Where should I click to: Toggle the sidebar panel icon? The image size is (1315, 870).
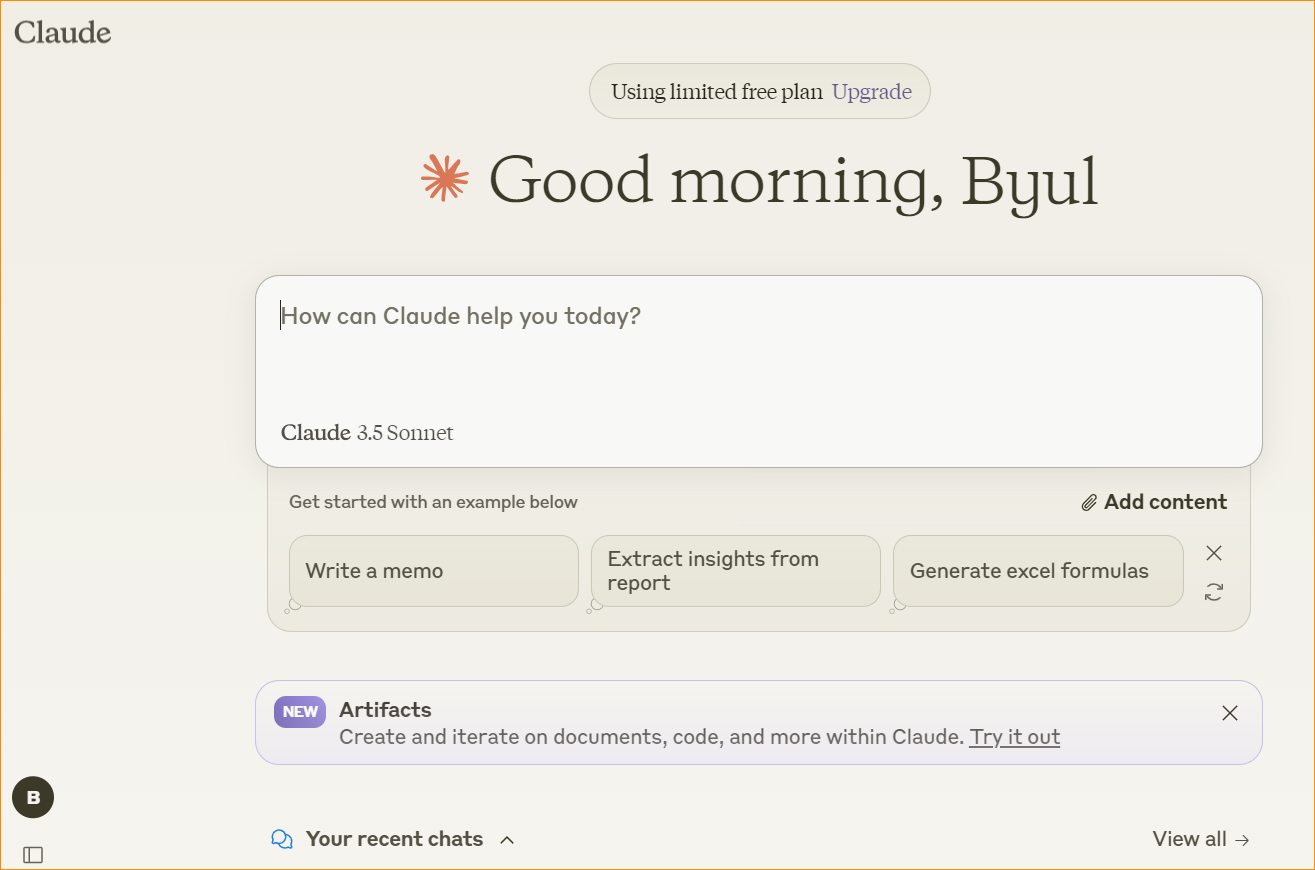(x=33, y=855)
